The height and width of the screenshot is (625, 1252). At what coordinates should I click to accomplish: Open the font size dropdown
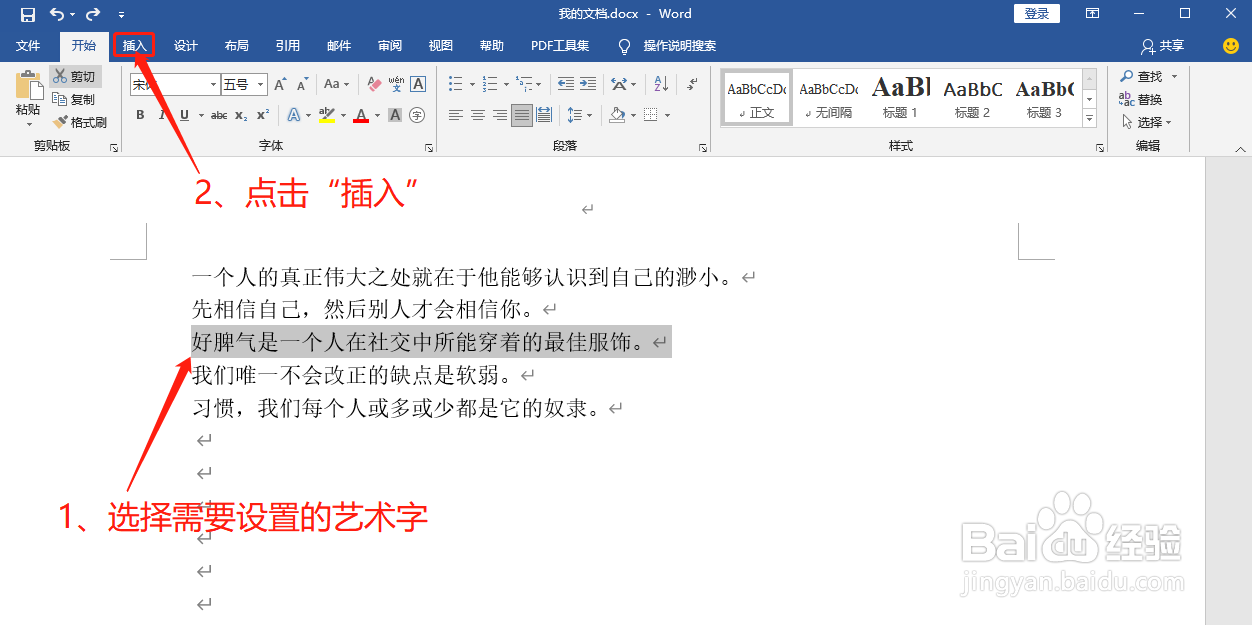(x=258, y=85)
